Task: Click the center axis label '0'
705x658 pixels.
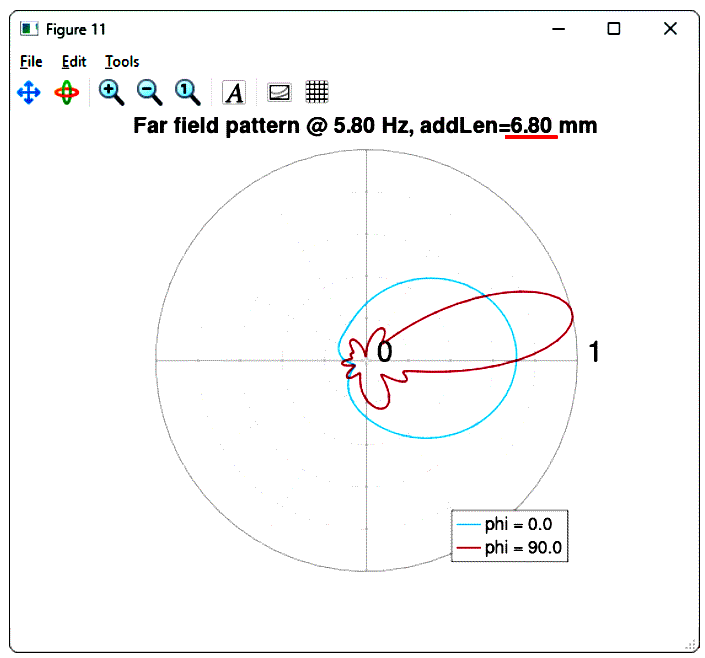Action: (x=384, y=351)
